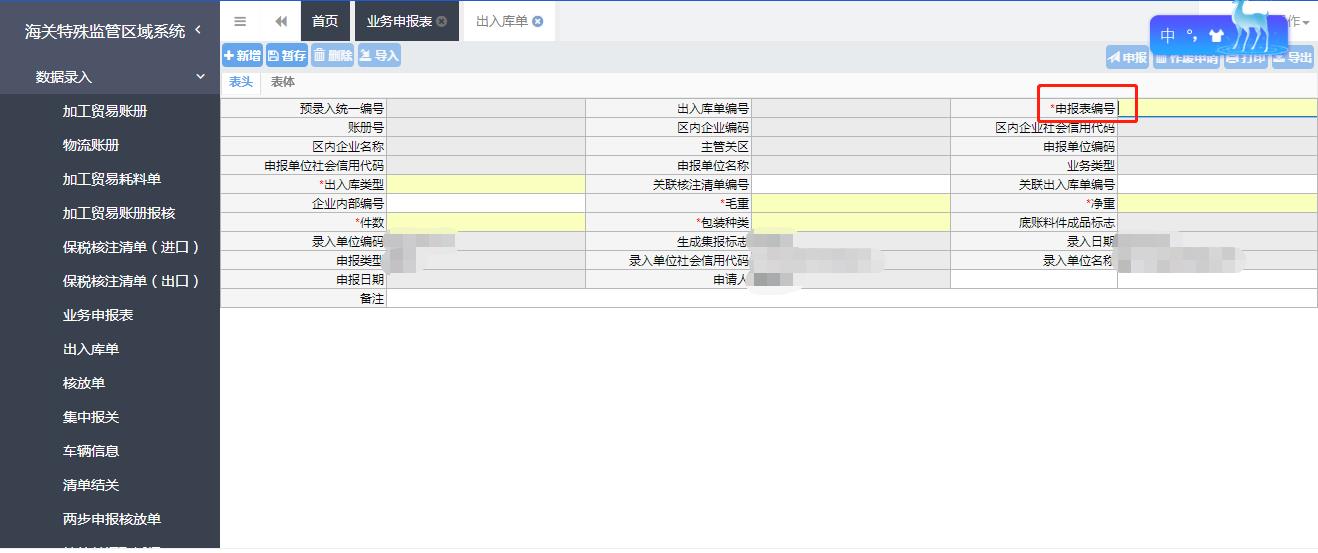Go to 核放单 in the sidebar
This screenshot has height=553, width=1318.
(x=84, y=383)
